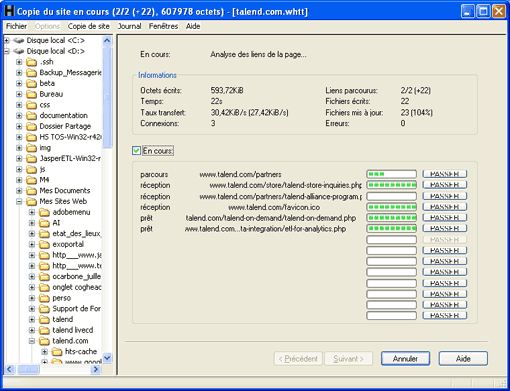Click the Disque local C: drive icon
This screenshot has width=510, height=391.
[19, 40]
